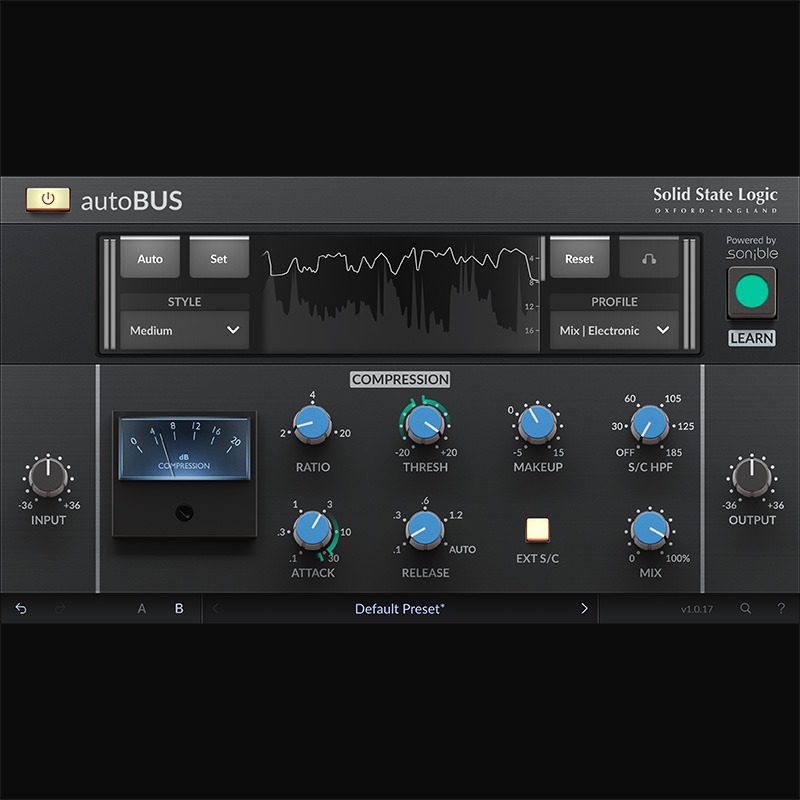Click the PROFILE label
This screenshot has width=800, height=800.
coord(614,302)
